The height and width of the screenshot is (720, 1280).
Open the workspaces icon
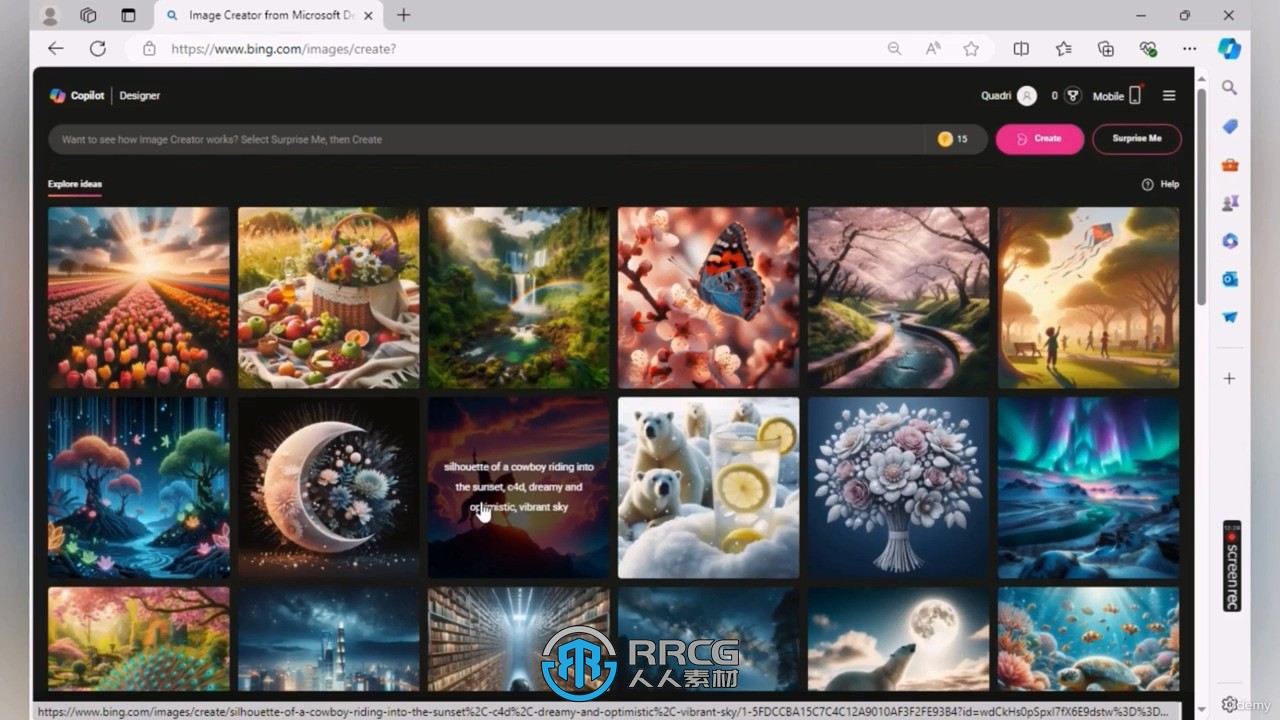(x=88, y=15)
